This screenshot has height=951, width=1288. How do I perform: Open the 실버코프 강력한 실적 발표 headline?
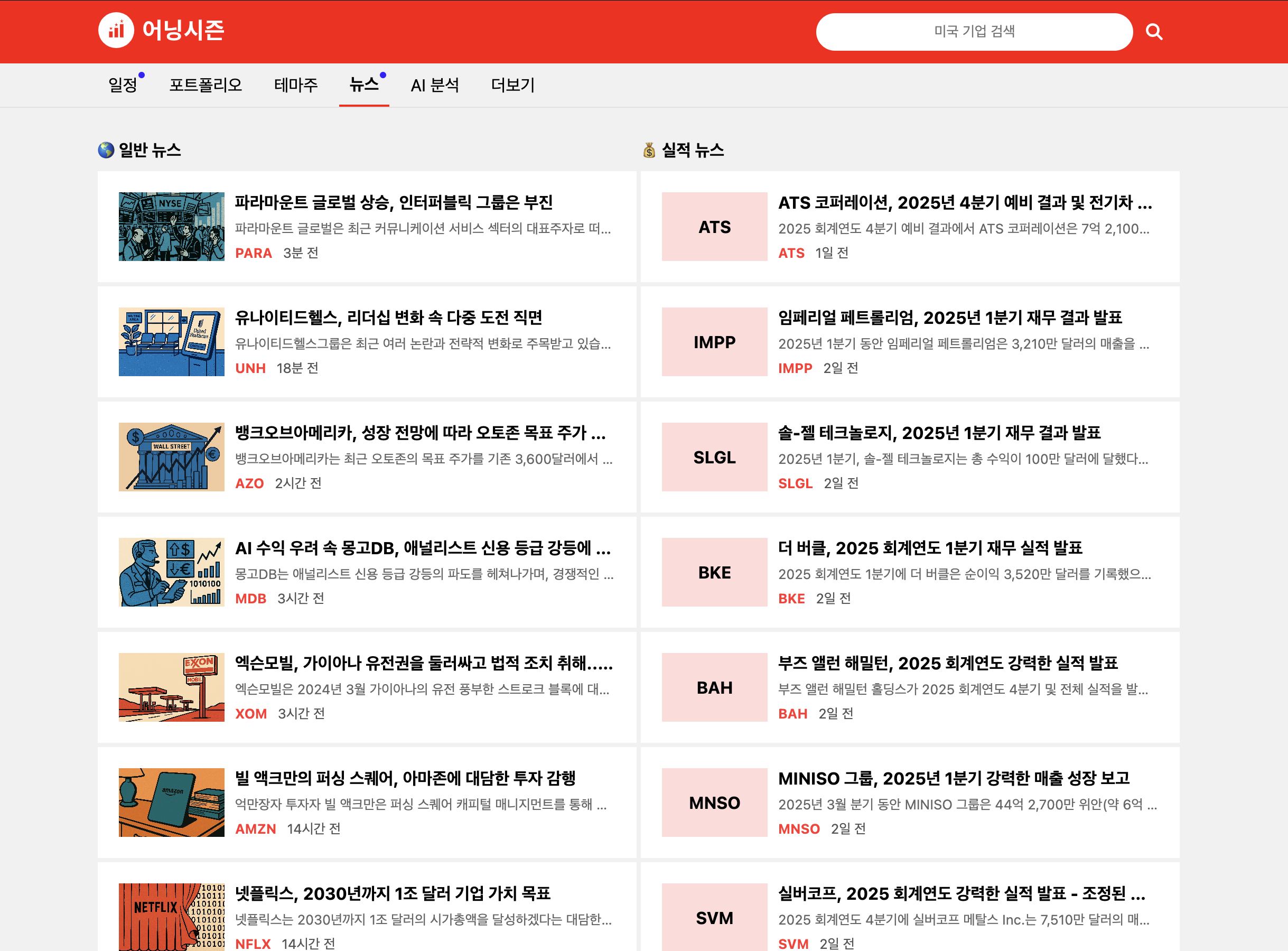tap(962, 893)
